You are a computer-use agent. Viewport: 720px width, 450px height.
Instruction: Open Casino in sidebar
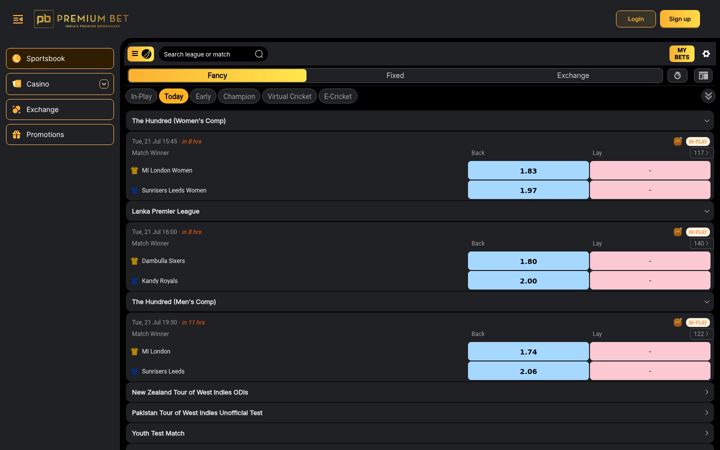point(60,84)
